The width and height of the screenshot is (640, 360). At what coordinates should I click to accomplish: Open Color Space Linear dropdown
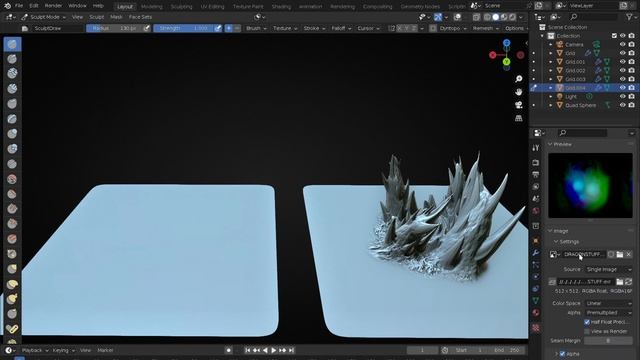click(608, 303)
